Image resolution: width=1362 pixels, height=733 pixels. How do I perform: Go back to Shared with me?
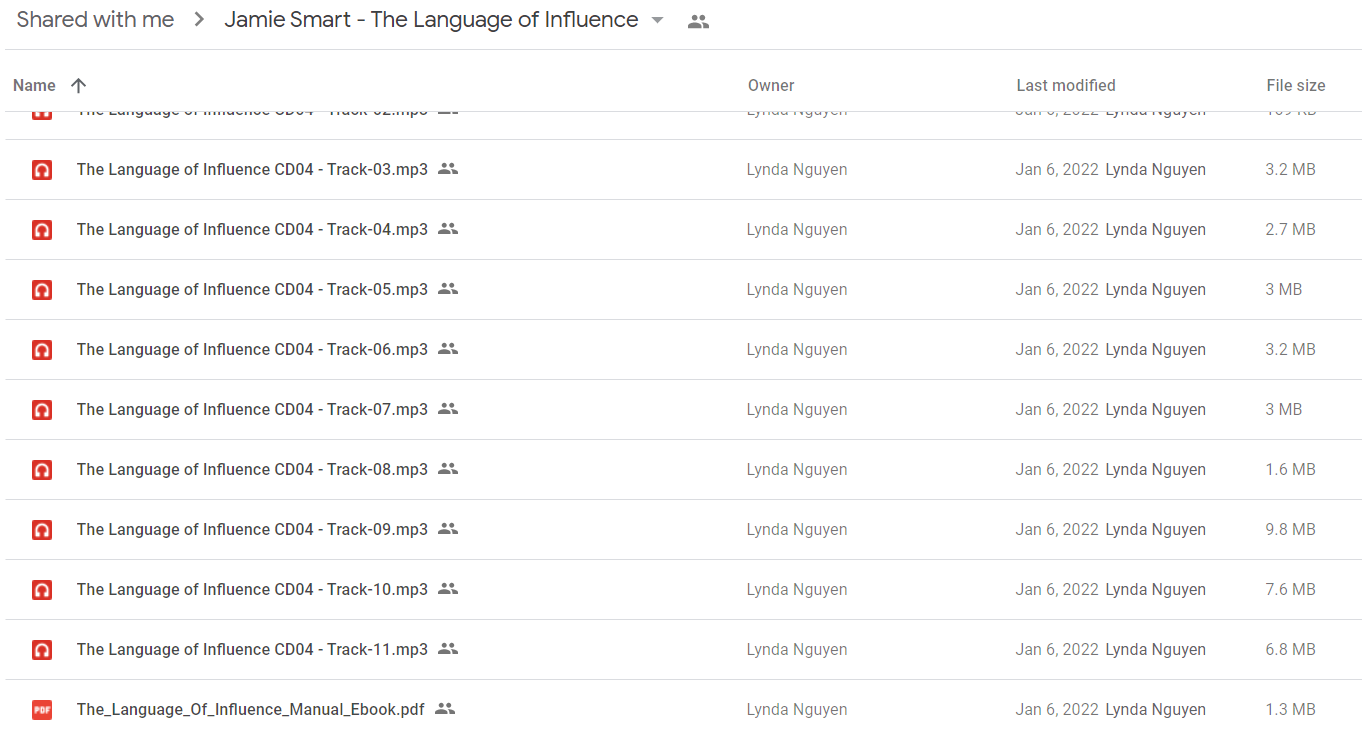[x=95, y=19]
